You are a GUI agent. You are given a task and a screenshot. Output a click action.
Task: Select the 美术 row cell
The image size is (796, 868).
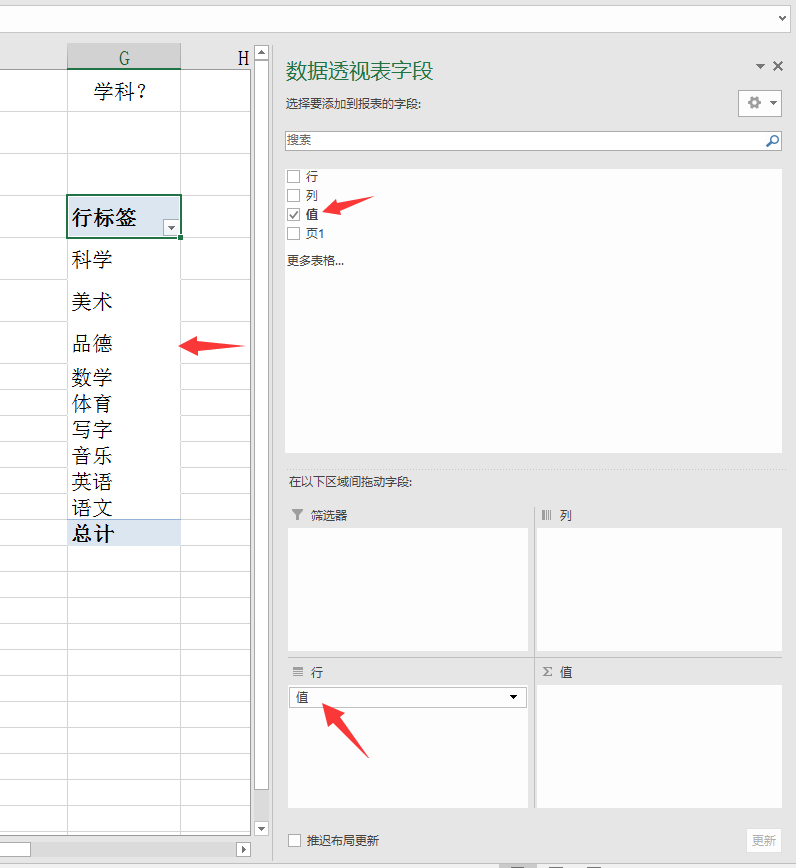point(124,301)
